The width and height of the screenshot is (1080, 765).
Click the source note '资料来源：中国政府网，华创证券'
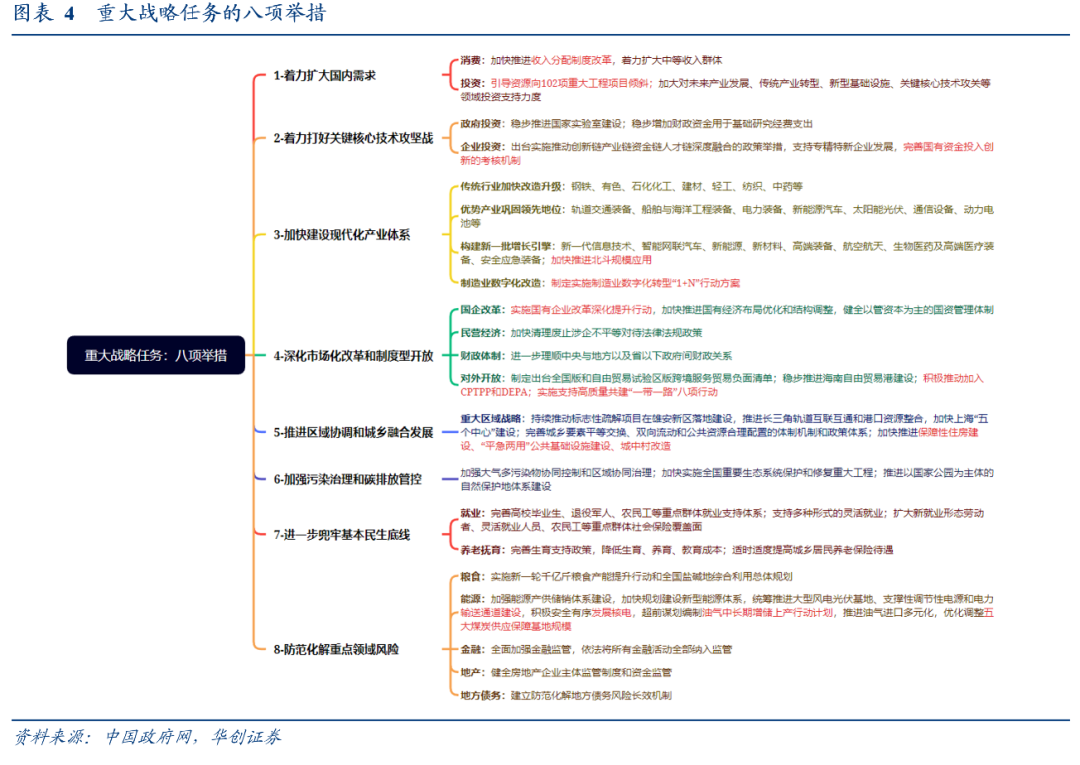click(x=147, y=737)
